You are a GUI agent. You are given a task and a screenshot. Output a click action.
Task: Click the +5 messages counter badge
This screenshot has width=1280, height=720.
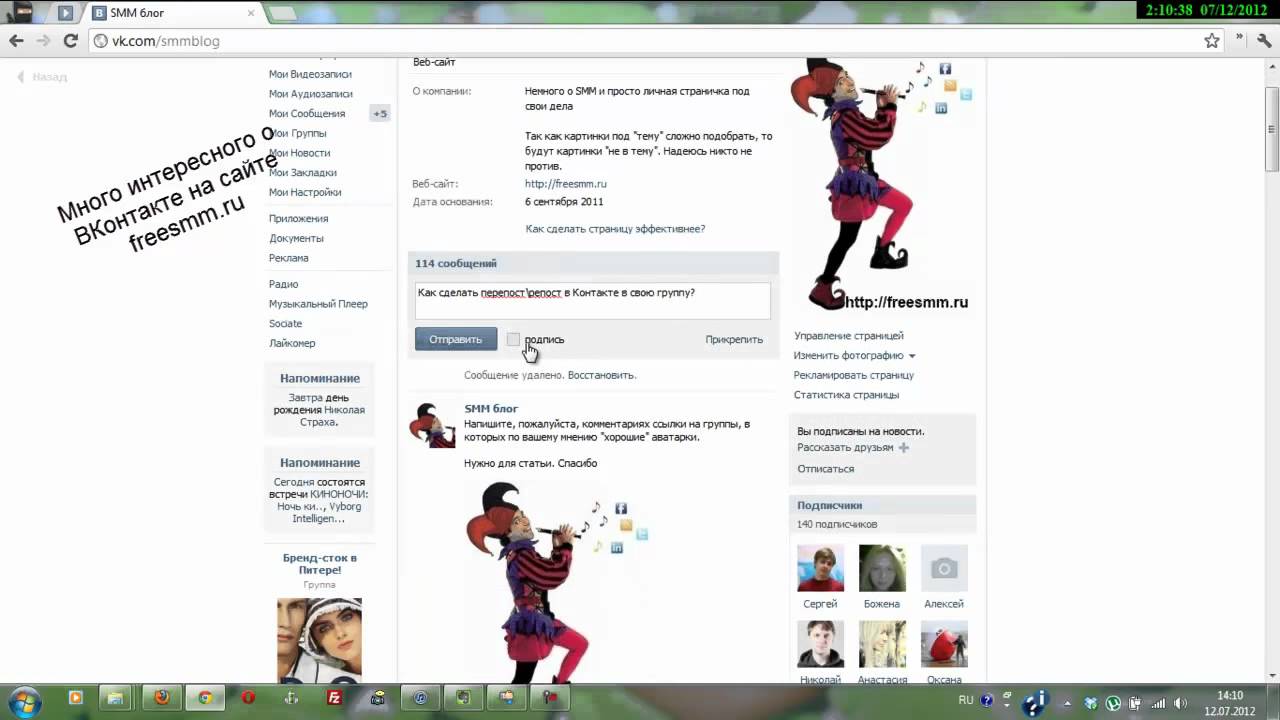coord(380,114)
